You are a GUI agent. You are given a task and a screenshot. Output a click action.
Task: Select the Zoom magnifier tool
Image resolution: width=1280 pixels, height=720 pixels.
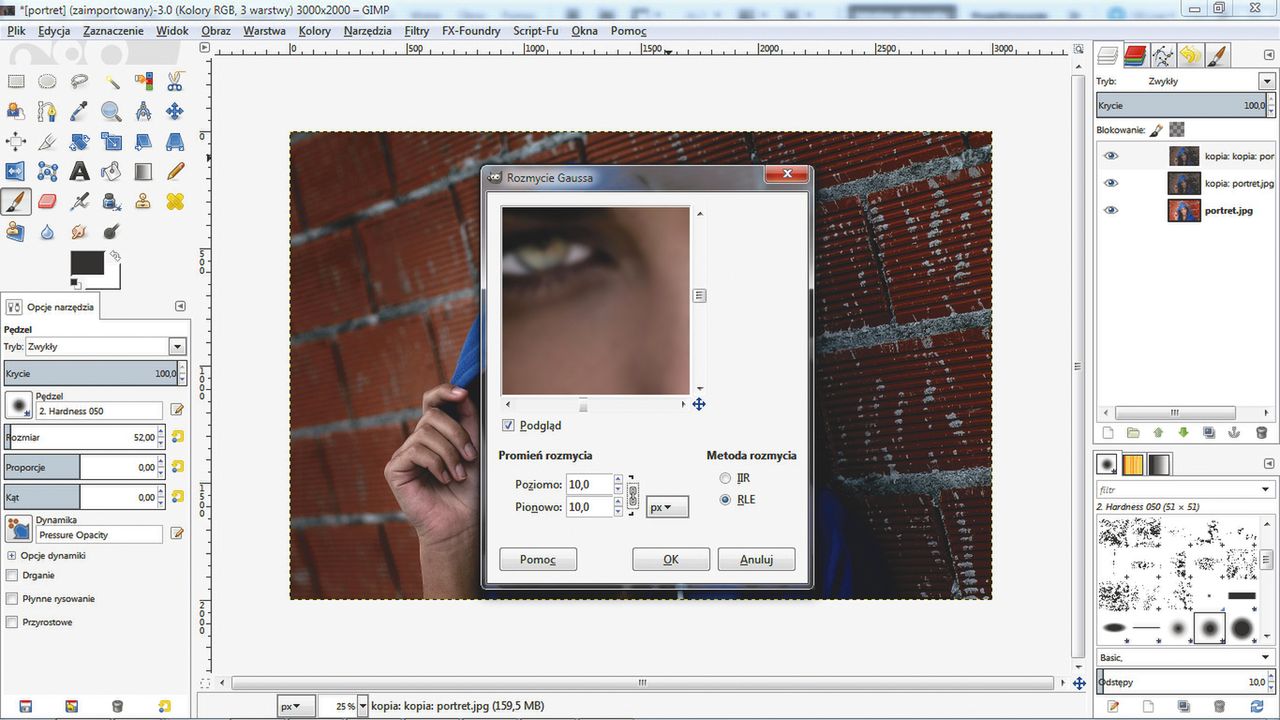pyautogui.click(x=111, y=111)
